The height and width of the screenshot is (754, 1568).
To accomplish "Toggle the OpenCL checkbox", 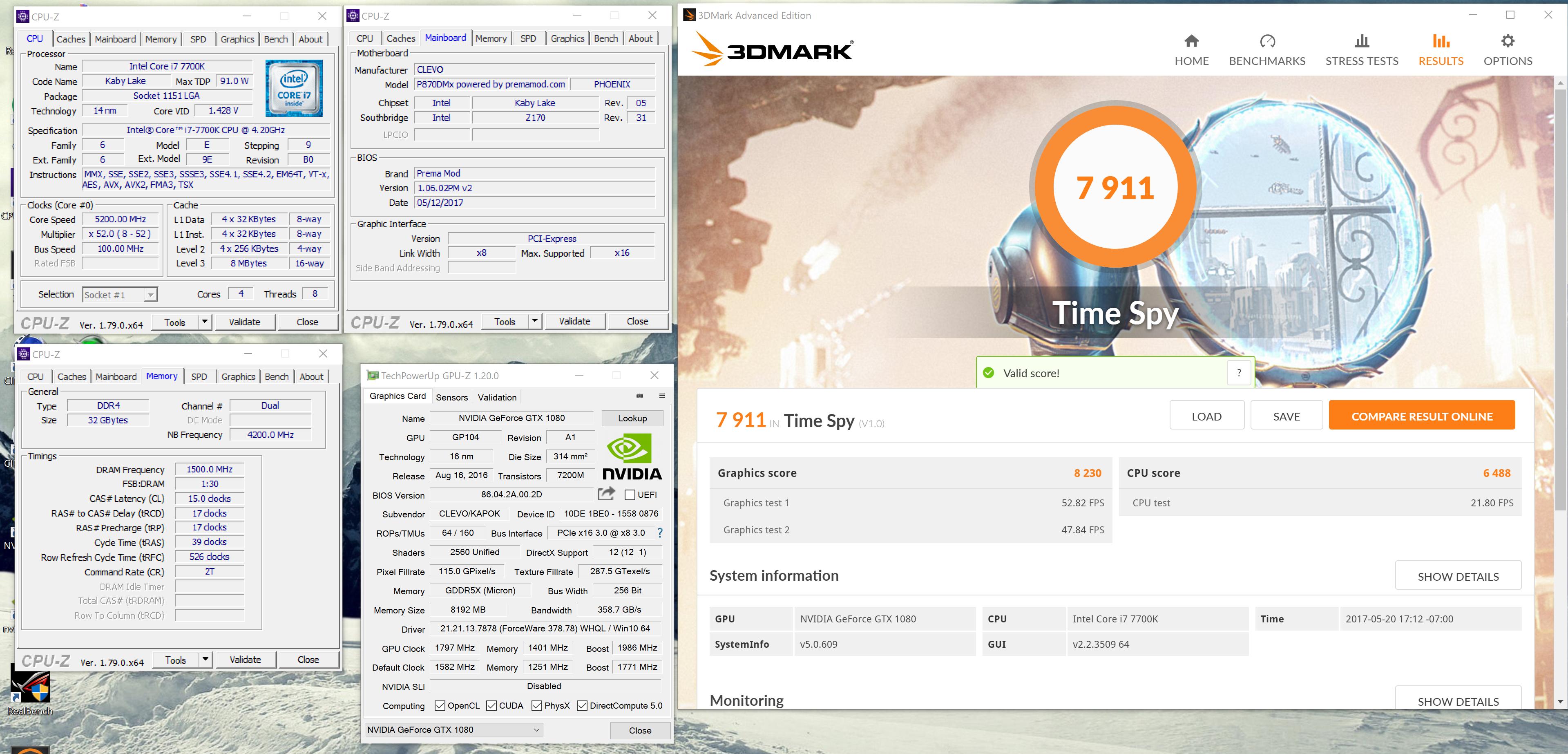I will coord(440,705).
